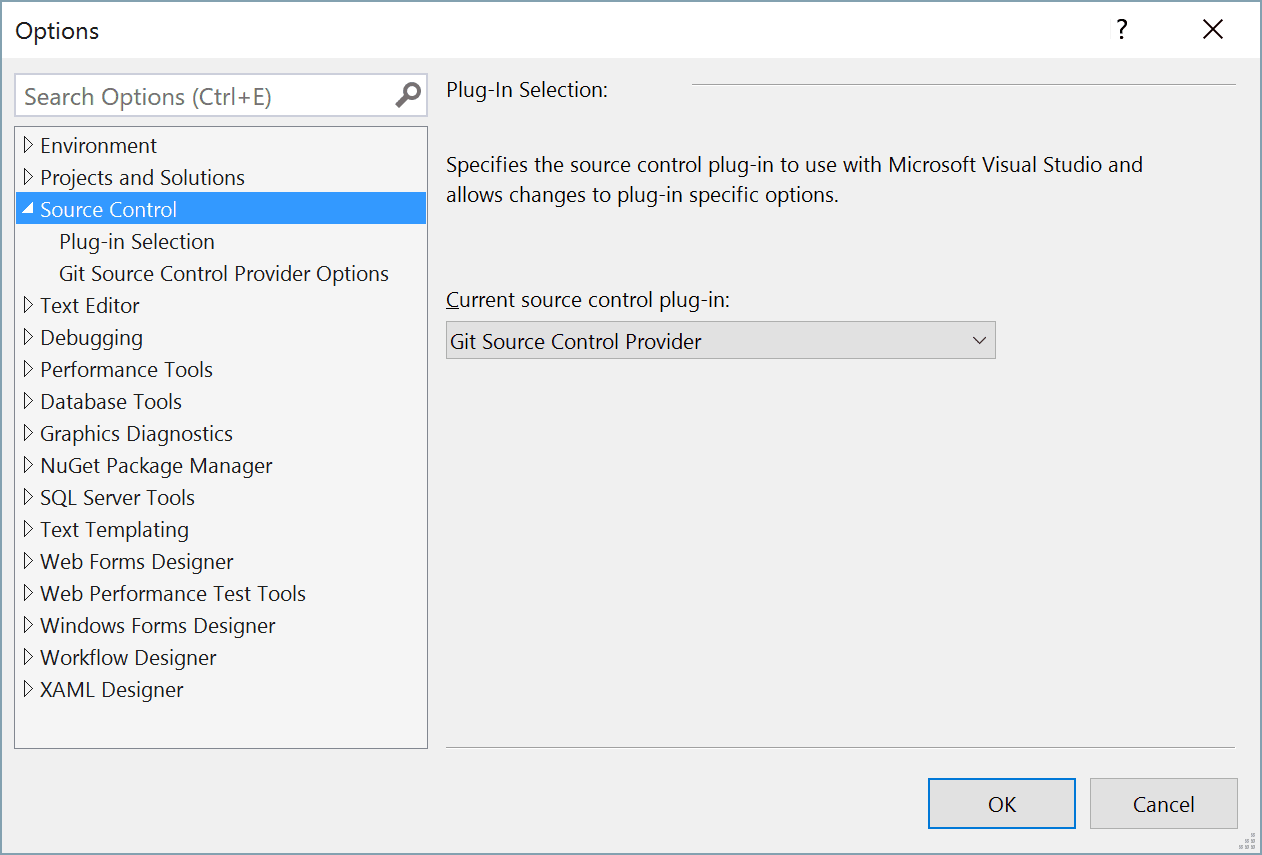Click the search magnifier icon
The height and width of the screenshot is (855, 1262).
408,96
